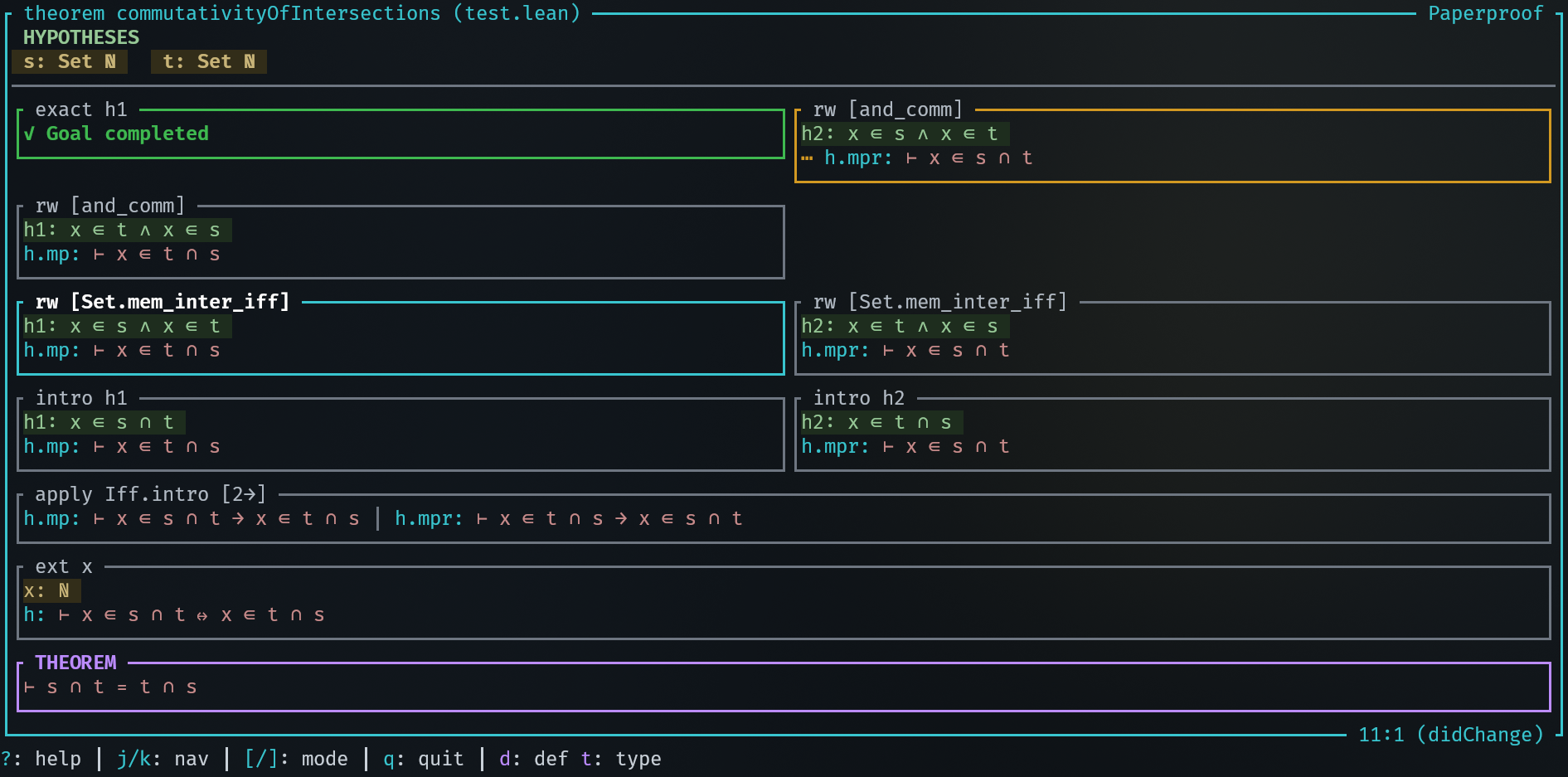Click the orange ellipsis before h.mpr
1568x777 pixels.
click(x=807, y=158)
